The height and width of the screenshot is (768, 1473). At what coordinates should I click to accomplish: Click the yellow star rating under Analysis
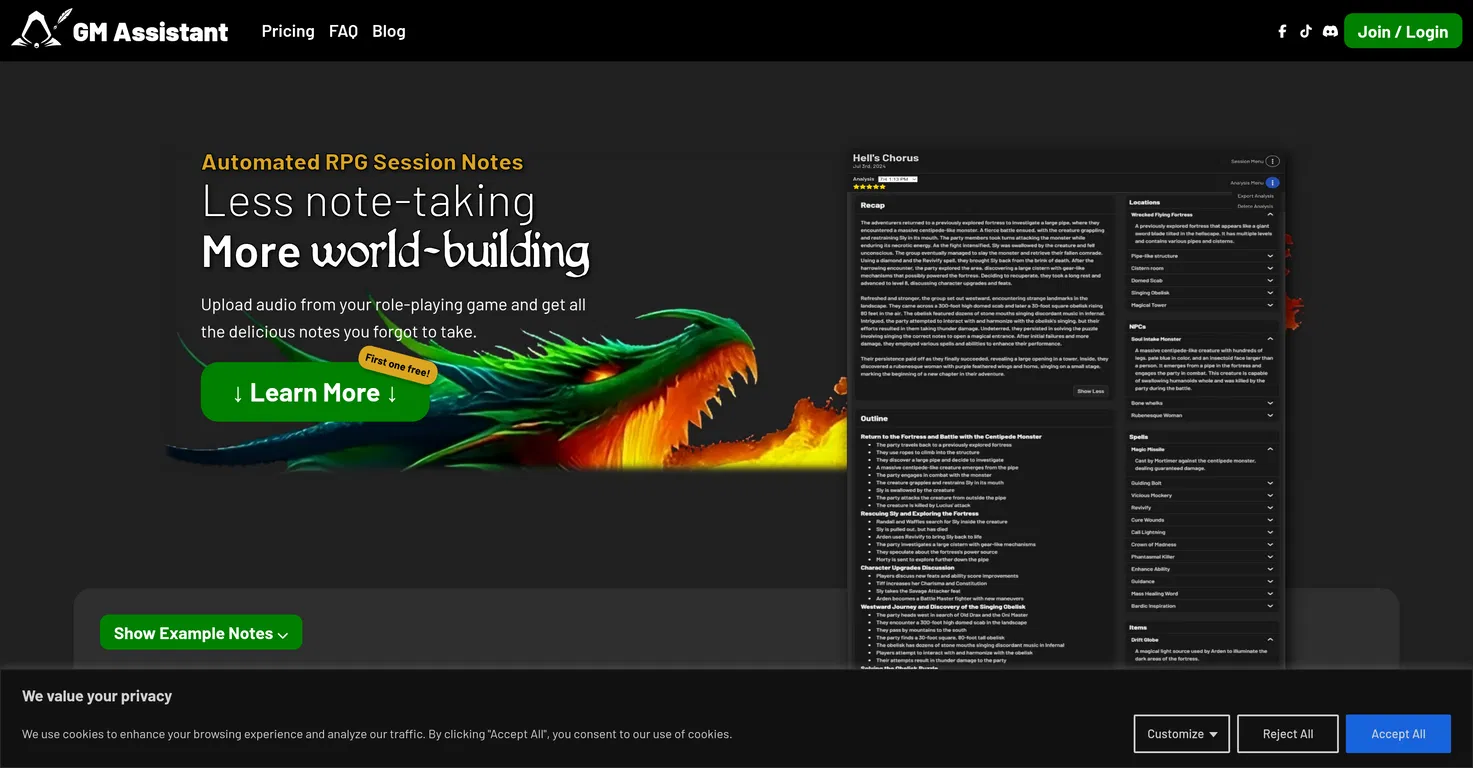[869, 187]
